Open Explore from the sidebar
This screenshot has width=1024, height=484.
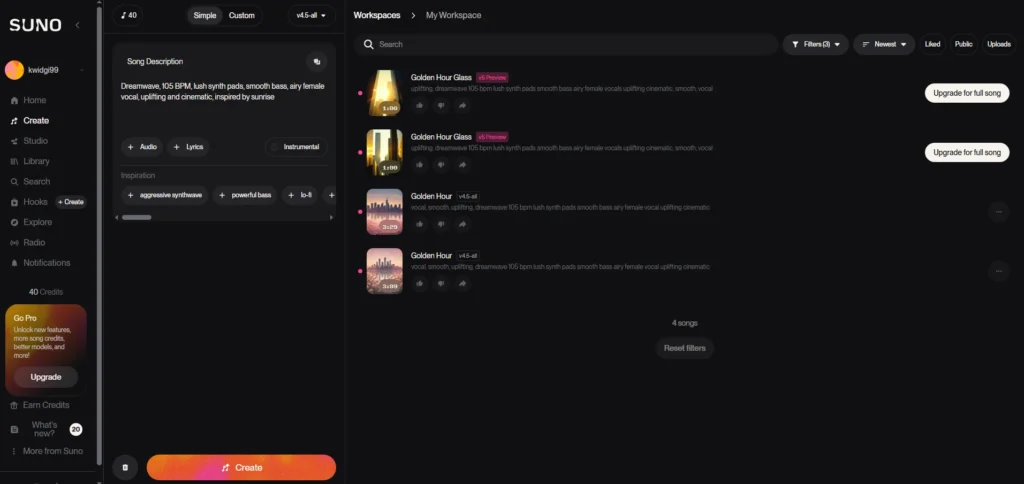[31, 222]
